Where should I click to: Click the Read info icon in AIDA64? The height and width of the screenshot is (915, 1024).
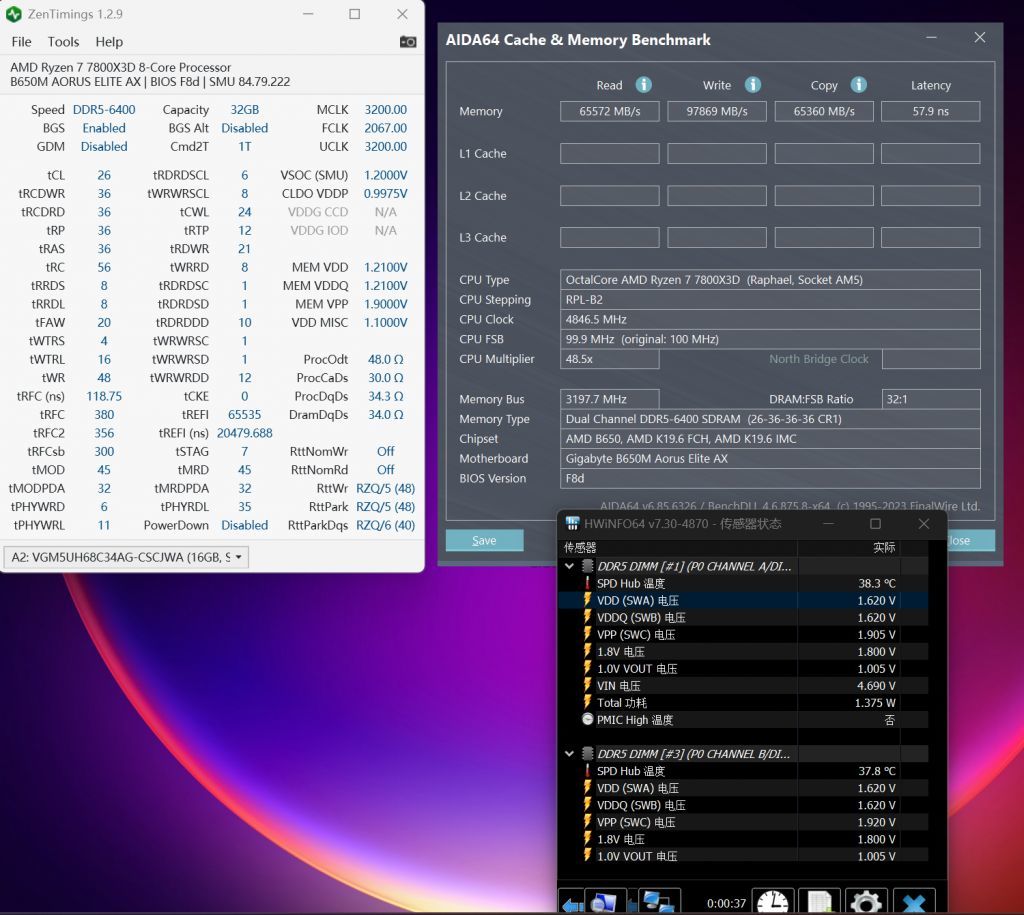[x=643, y=85]
